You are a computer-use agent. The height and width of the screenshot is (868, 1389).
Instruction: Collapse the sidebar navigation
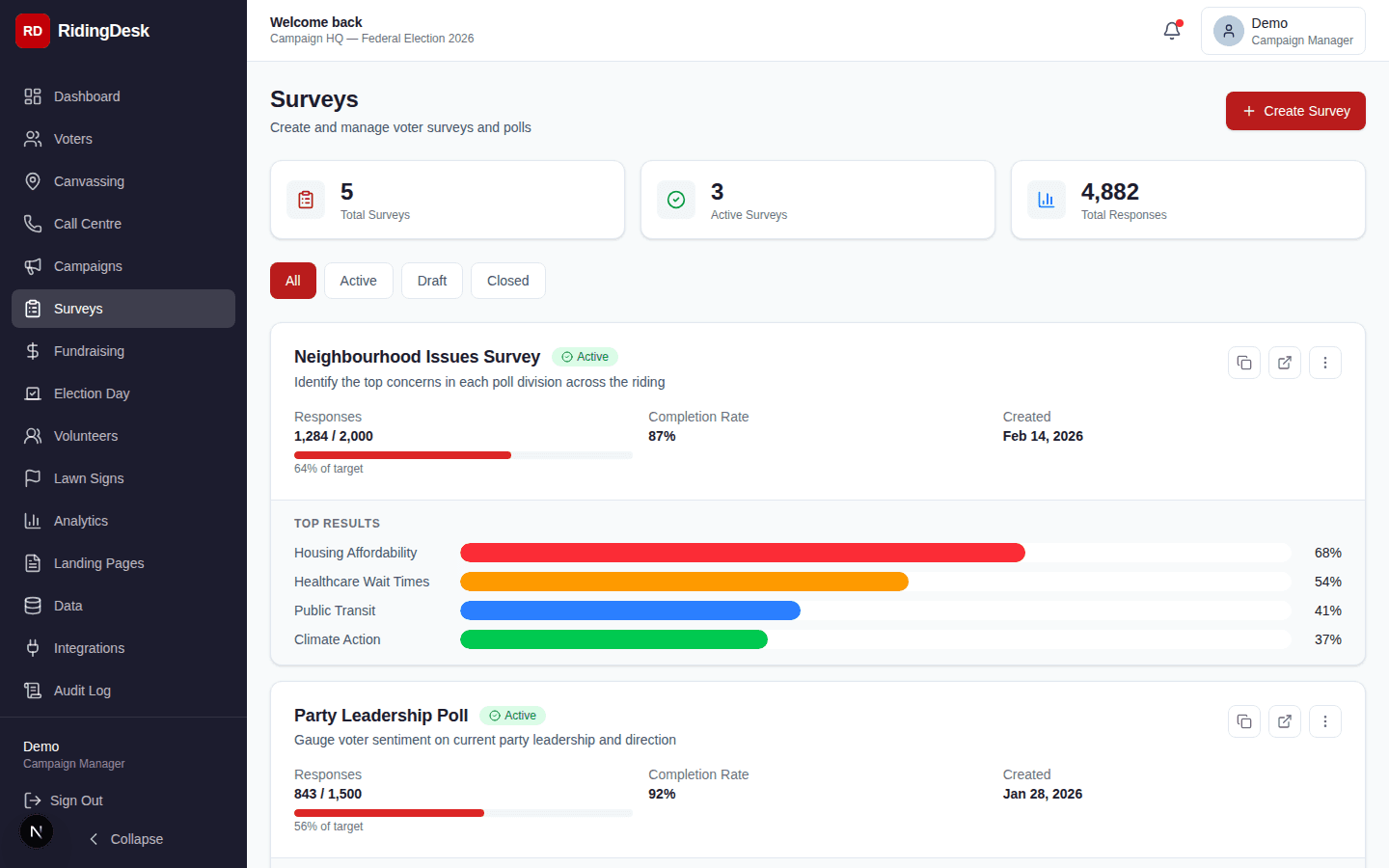click(x=124, y=839)
